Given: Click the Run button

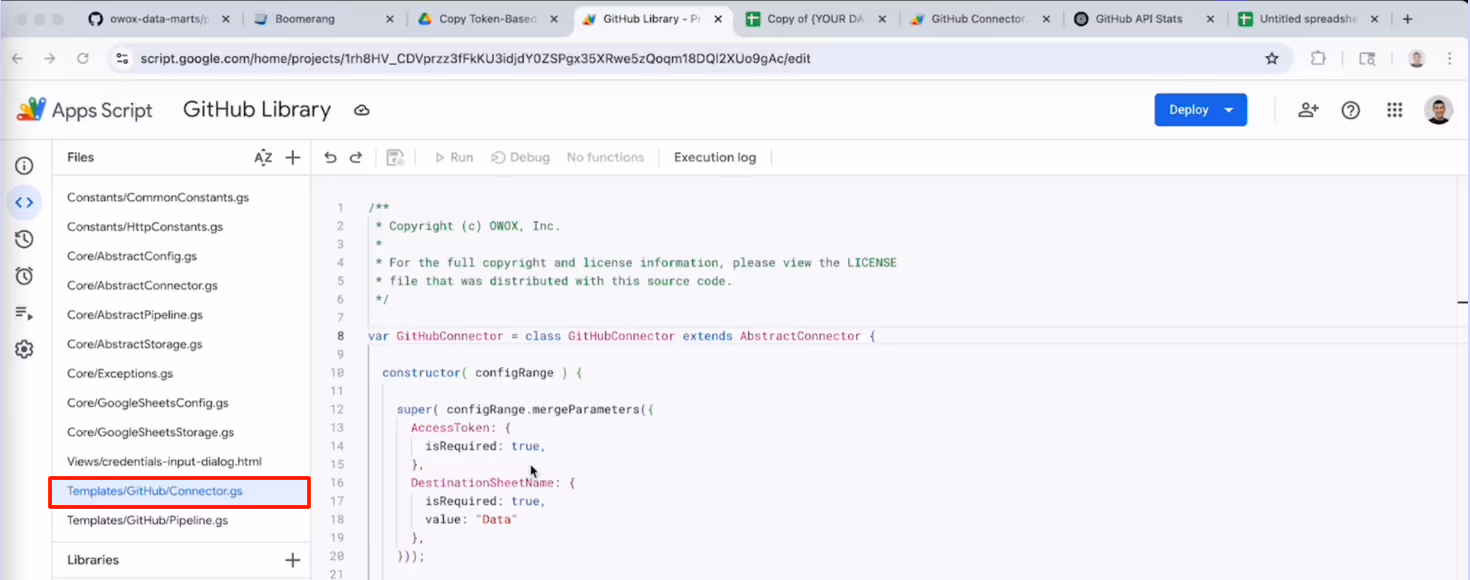Looking at the screenshot, I should tap(453, 157).
